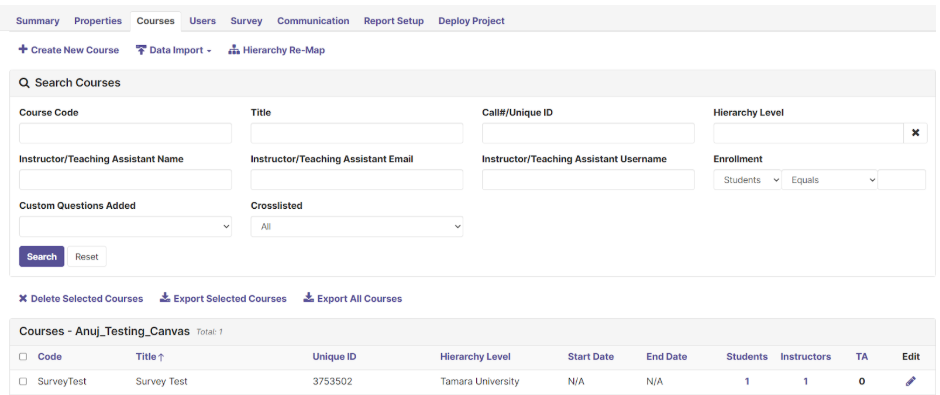The height and width of the screenshot is (395, 940).
Task: Focus the Hierarchy Level input field
Action: [808, 133]
